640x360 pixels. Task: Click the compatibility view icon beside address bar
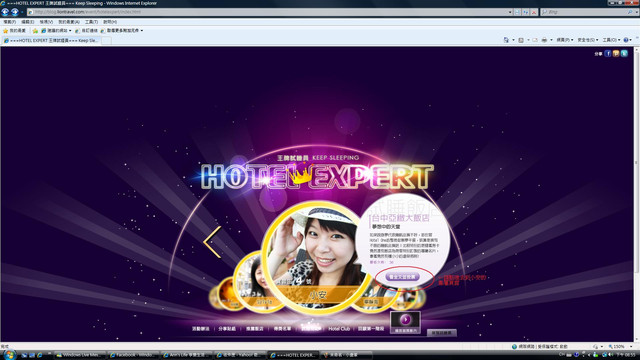[518, 12]
